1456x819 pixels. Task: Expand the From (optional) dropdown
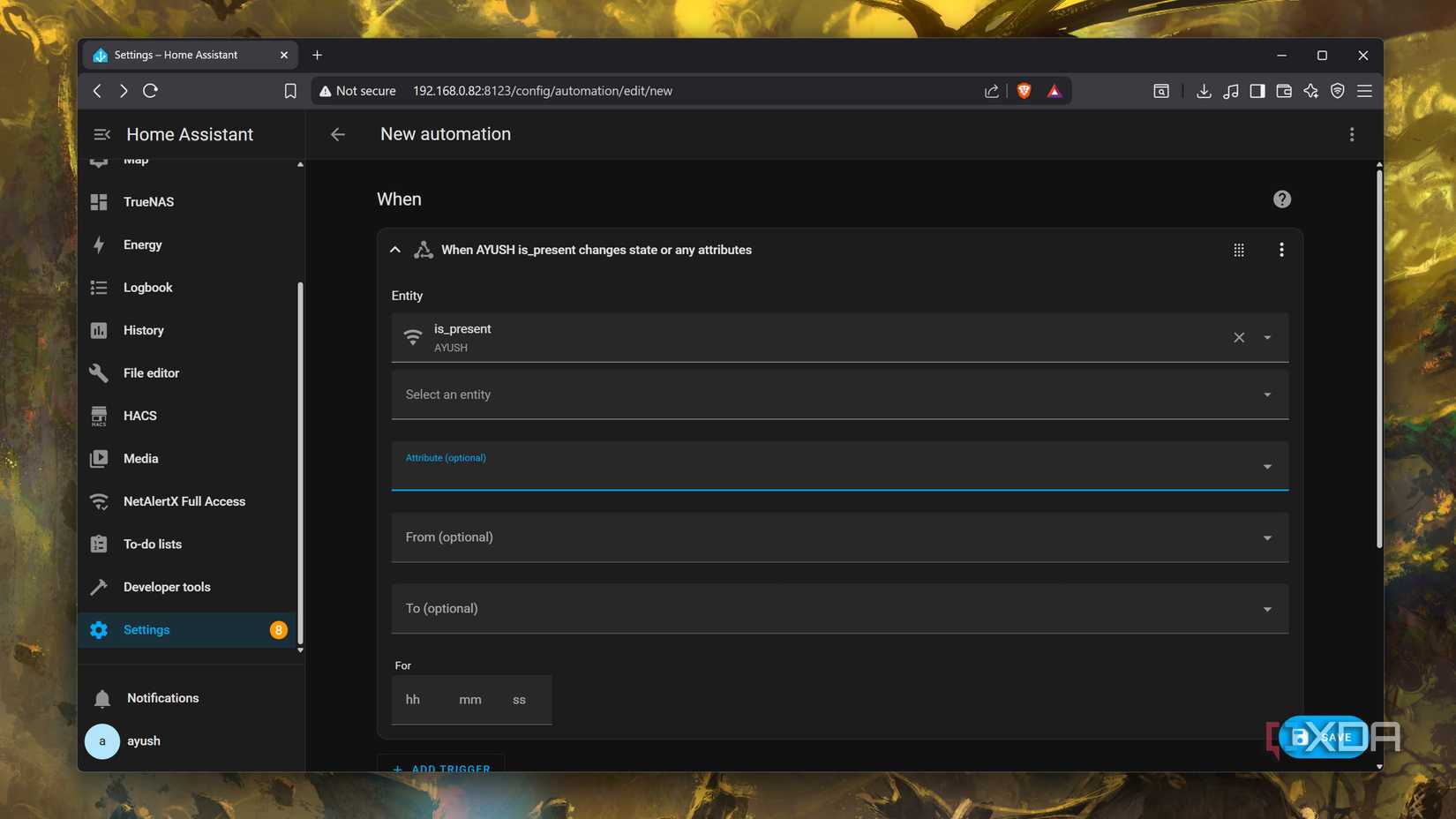tap(838, 537)
